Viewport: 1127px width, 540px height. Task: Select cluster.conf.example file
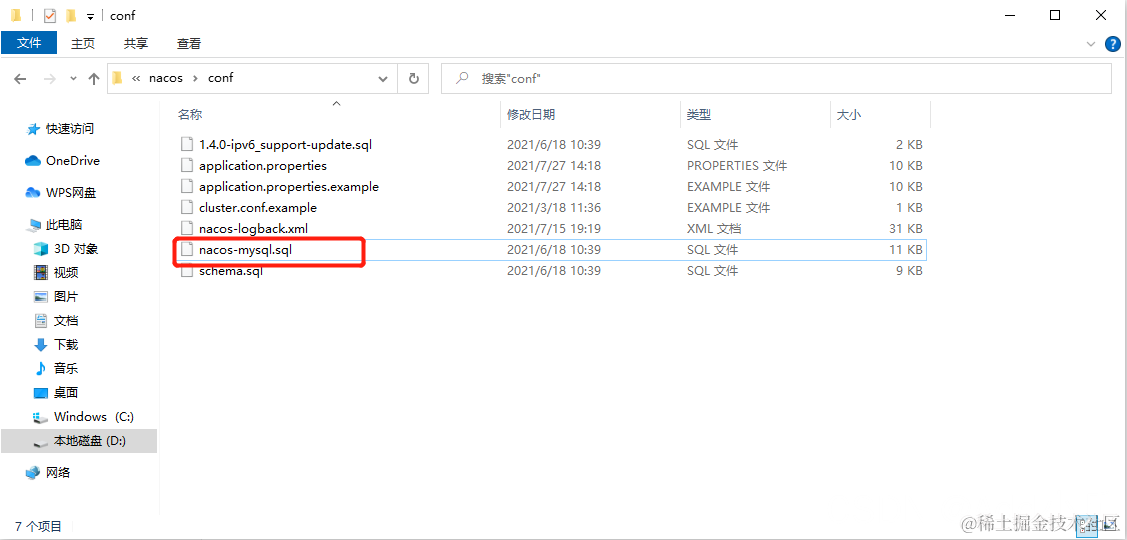click(258, 208)
